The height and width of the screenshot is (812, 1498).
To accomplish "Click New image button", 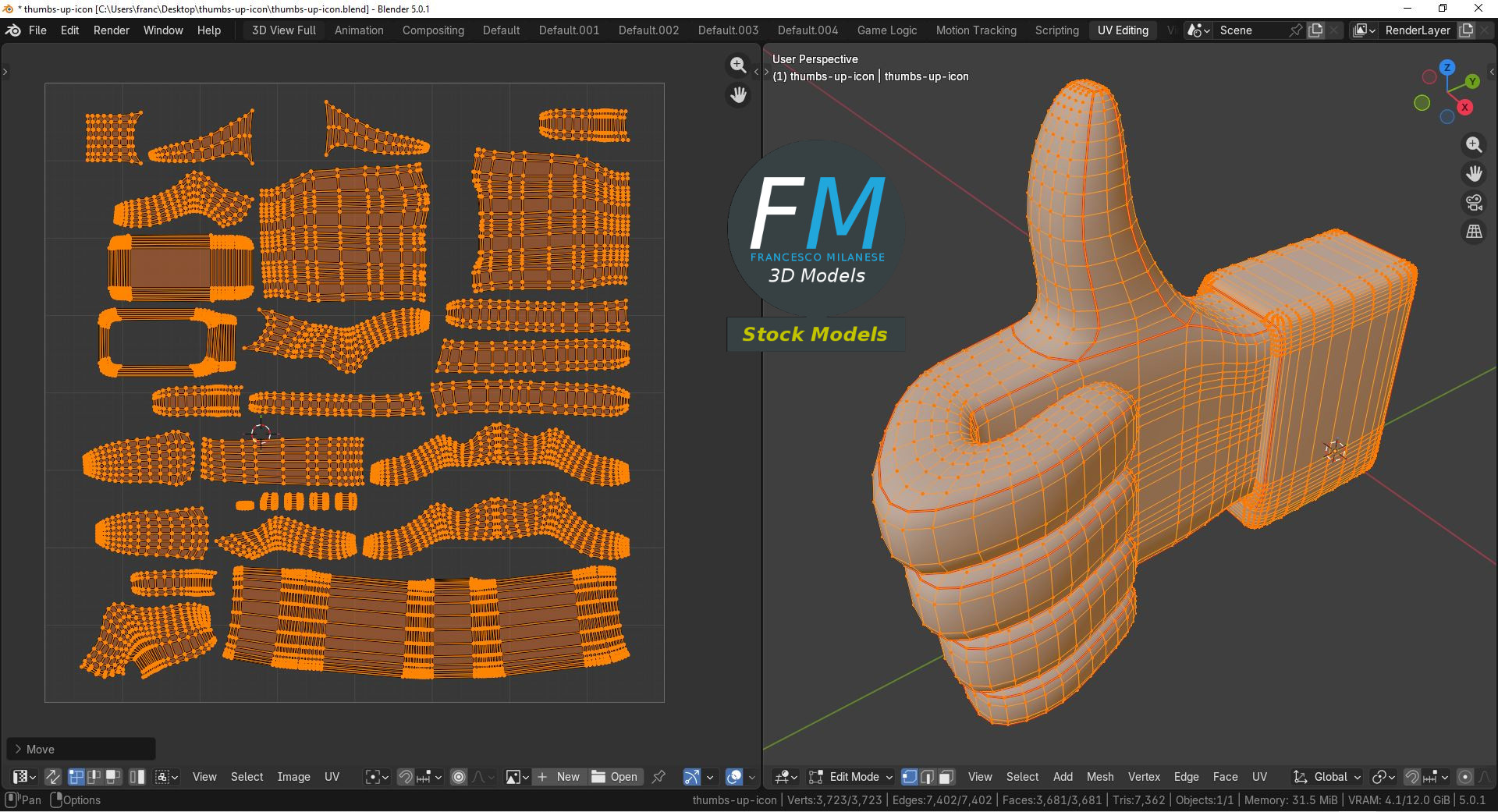I will tap(559, 777).
